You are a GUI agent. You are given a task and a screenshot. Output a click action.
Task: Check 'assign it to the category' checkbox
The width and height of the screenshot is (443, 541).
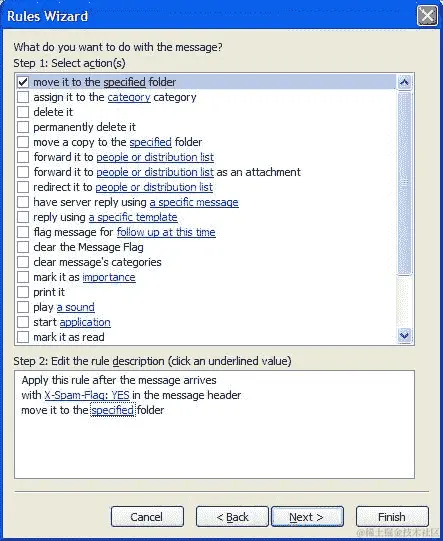[x=23, y=97]
